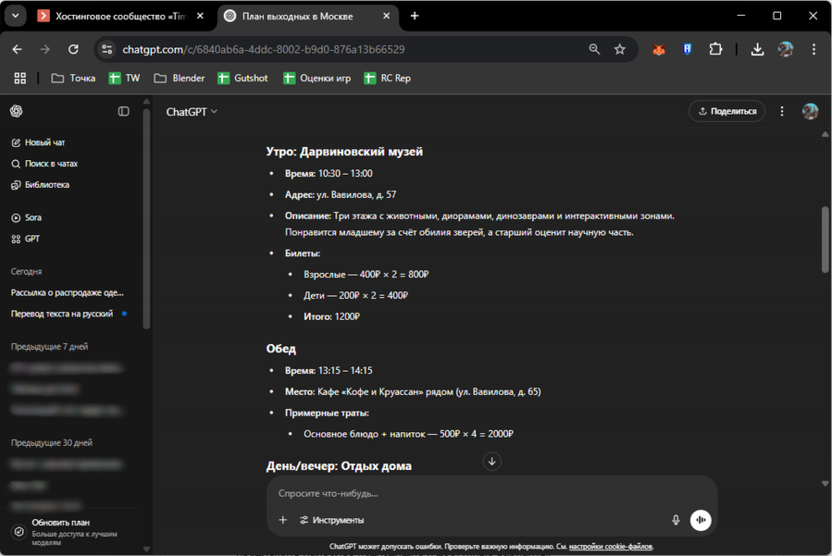Click the Поделиться share button
Image resolution: width=832 pixels, height=556 pixels.
(727, 111)
